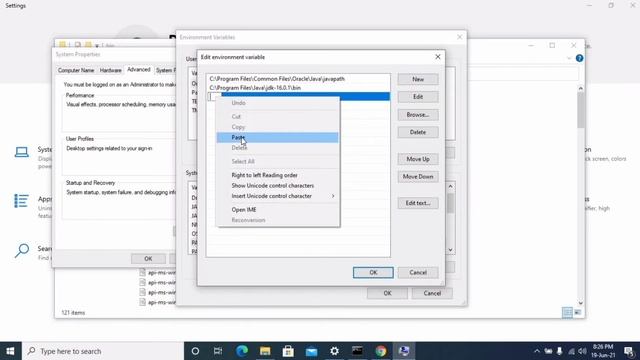This screenshot has height=360, width=640.
Task: Open Apps category icon in Settings
Action: [x=22, y=201]
